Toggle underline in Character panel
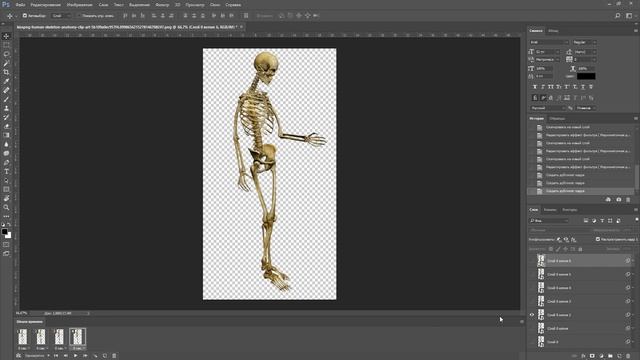Image resolution: width=640 pixels, height=360 pixels. click(x=583, y=87)
